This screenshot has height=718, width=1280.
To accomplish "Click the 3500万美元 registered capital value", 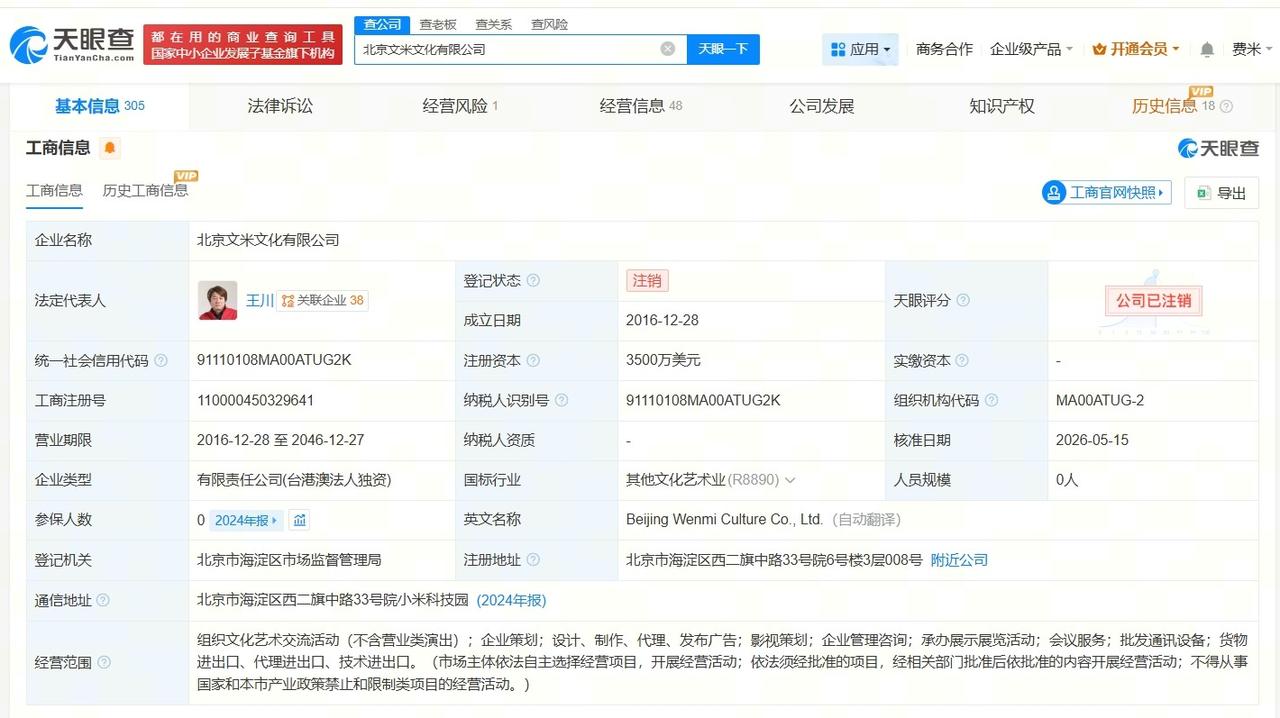I will pyautogui.click(x=664, y=360).
